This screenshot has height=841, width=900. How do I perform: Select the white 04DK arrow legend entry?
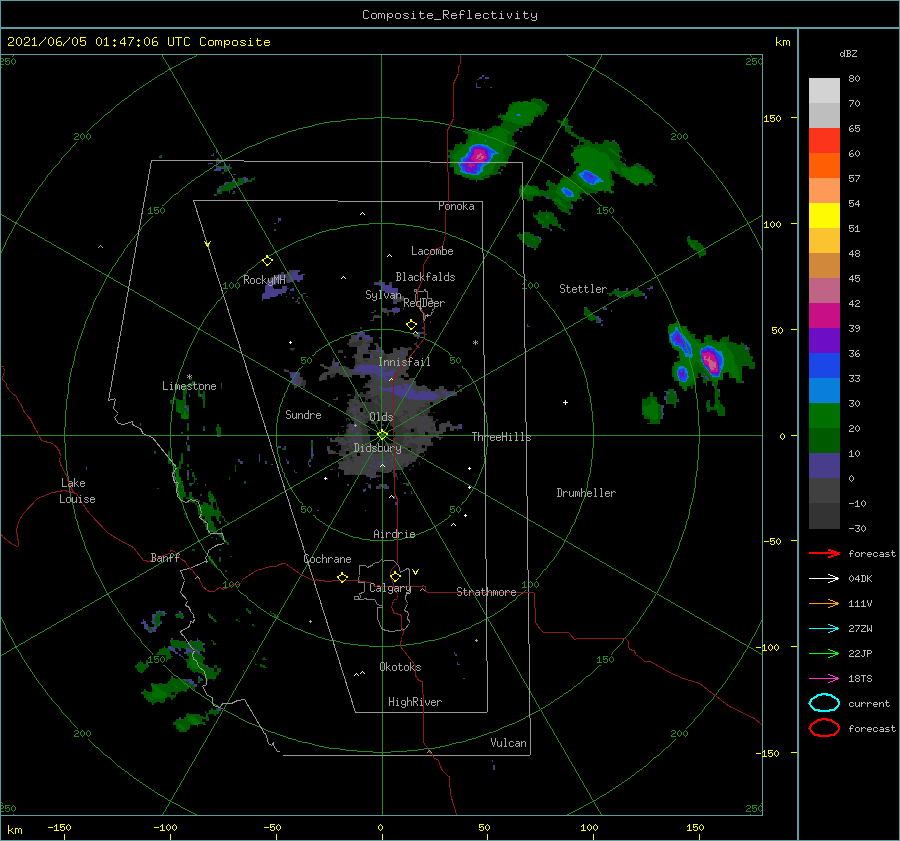[824, 578]
